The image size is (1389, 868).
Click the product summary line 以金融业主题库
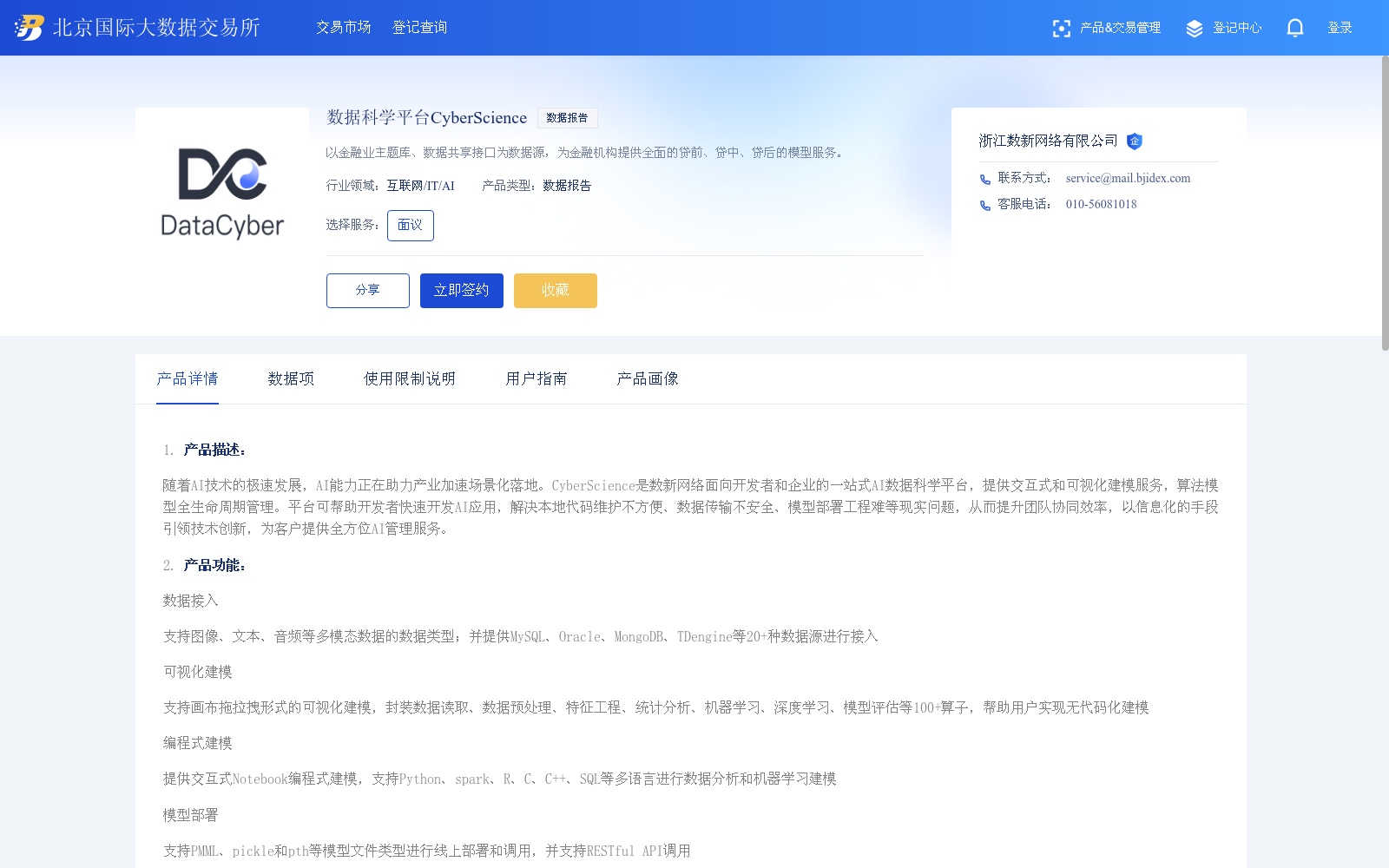click(x=584, y=153)
